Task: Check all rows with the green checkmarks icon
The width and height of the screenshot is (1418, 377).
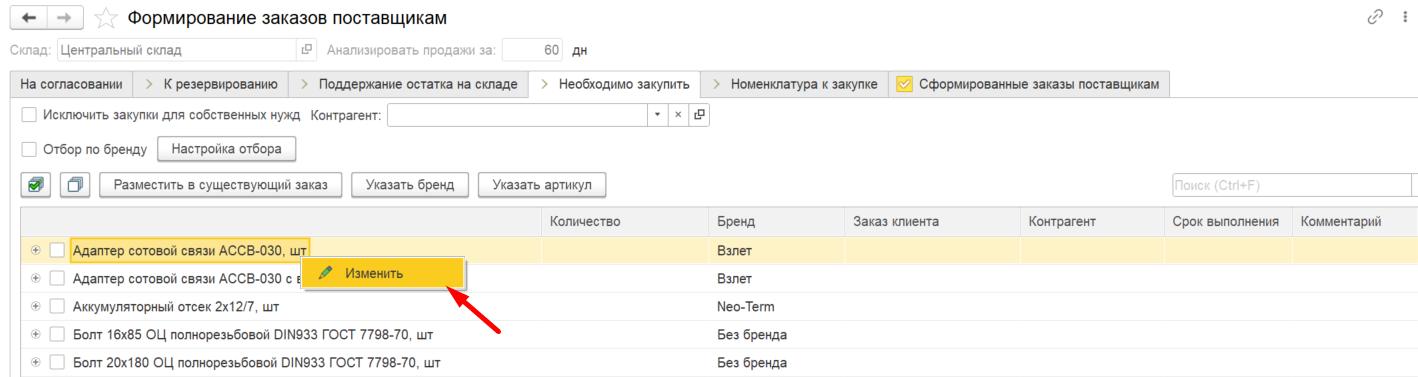Action: click(36, 184)
